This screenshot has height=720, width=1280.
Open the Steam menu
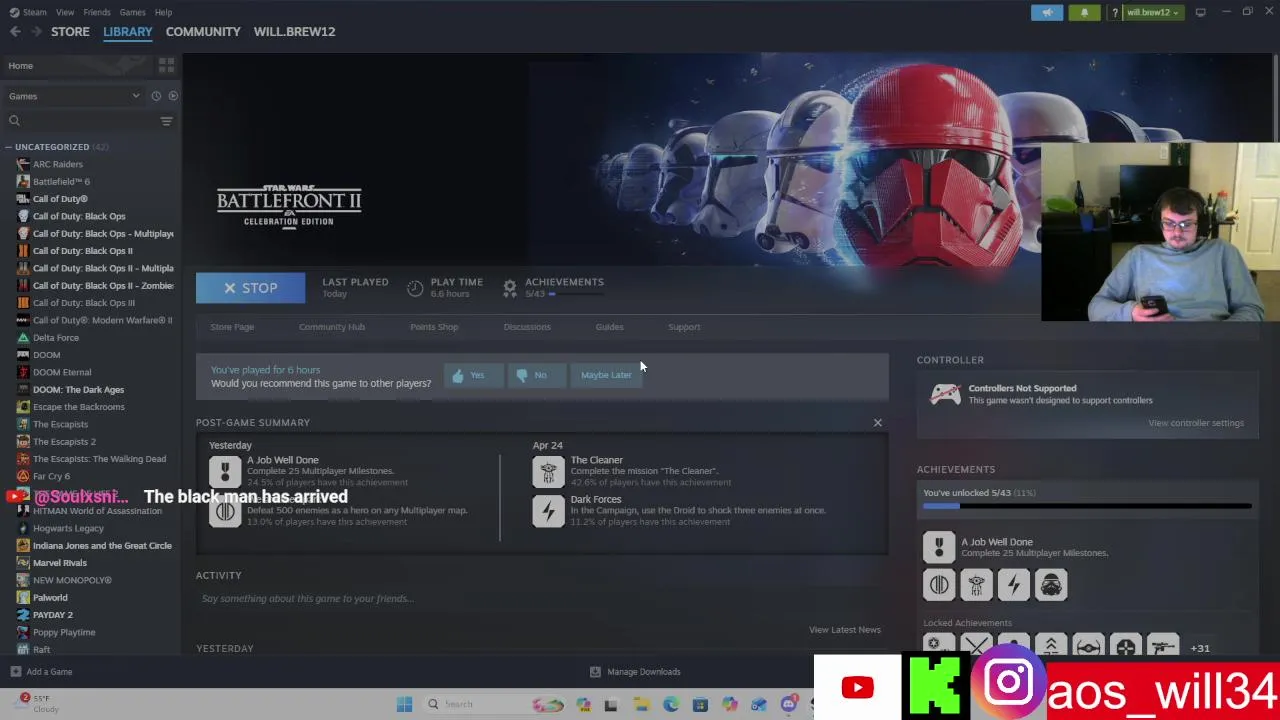(29, 12)
